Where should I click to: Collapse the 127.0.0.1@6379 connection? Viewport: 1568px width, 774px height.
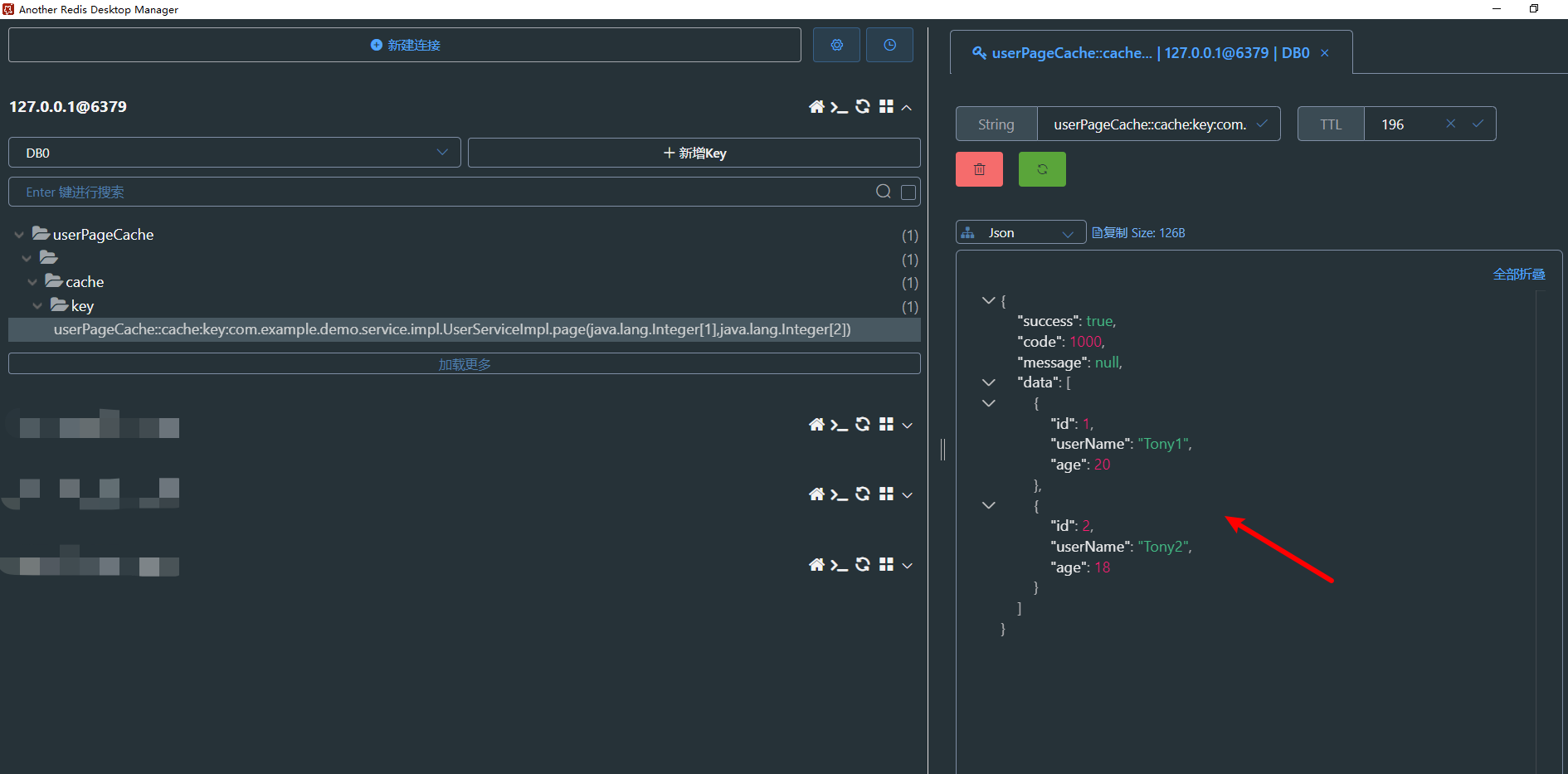(907, 107)
